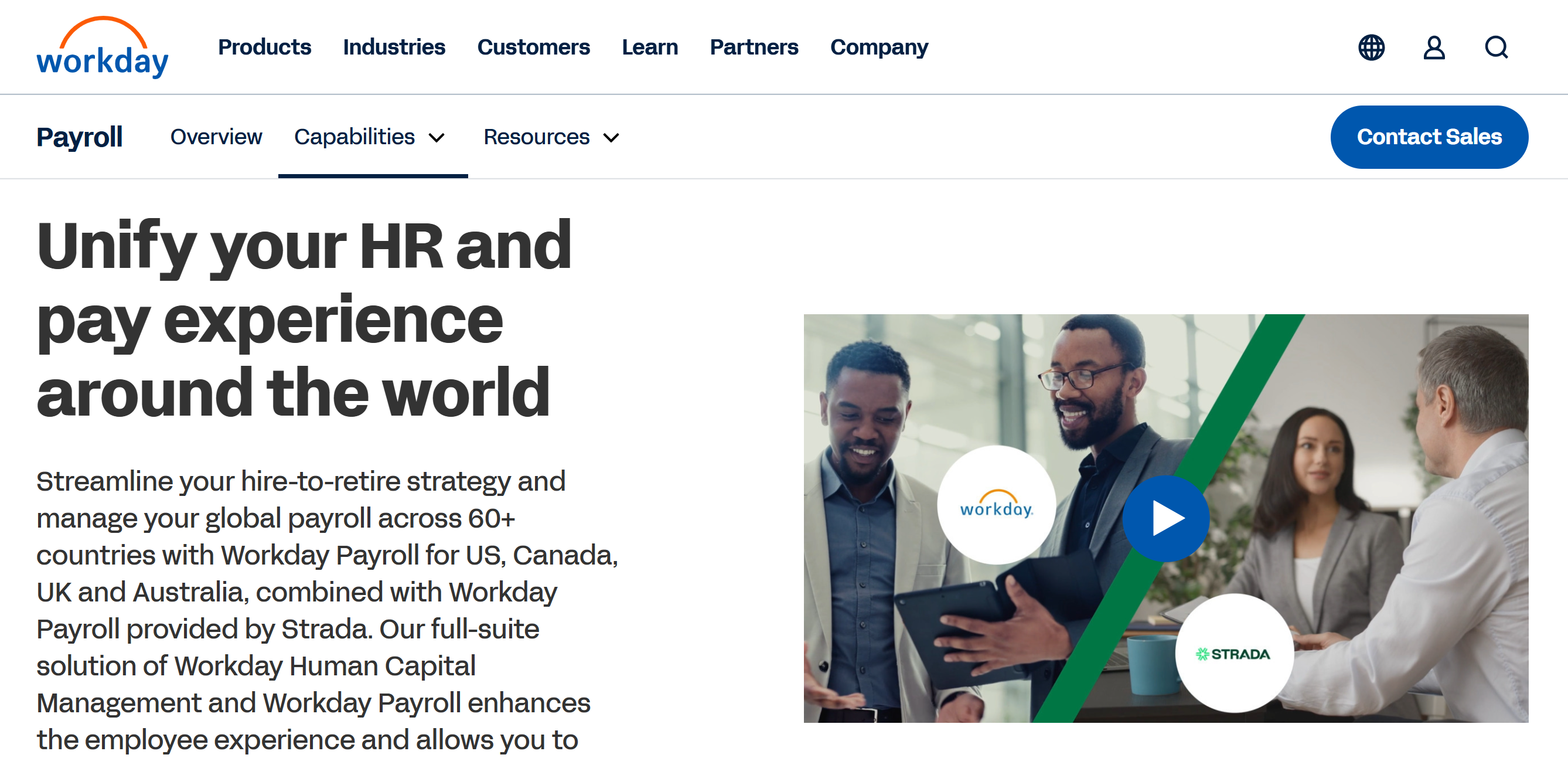Expand the Capabilities chevron arrow
The image size is (1568, 758).
coord(437,138)
